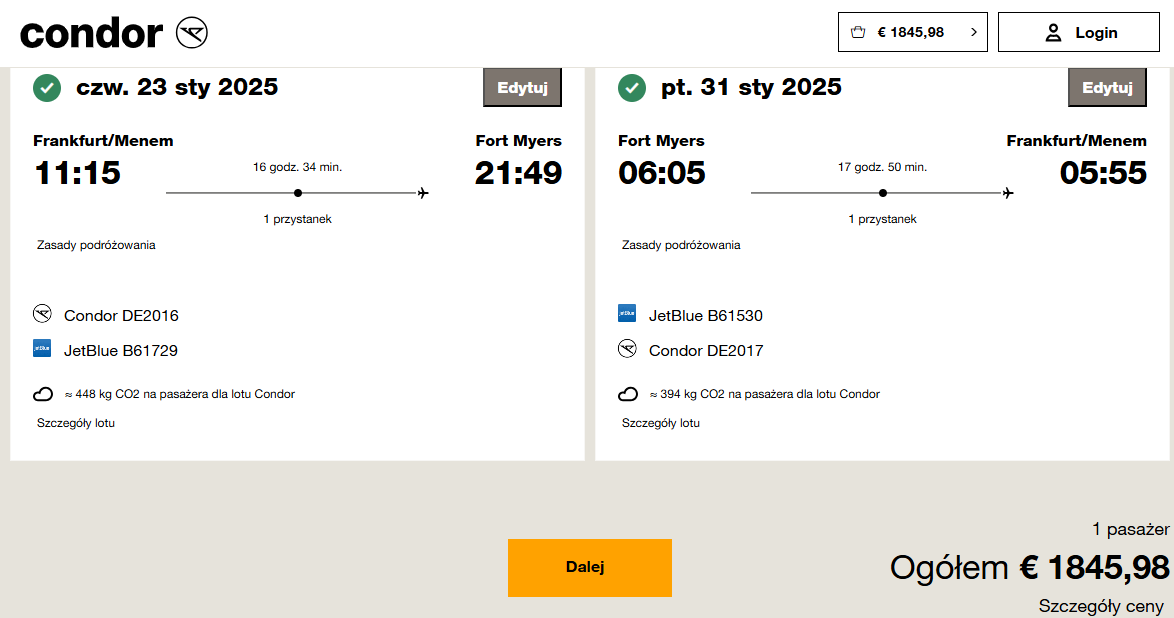This screenshot has width=1174, height=618.
Task: Open Szczegóły lotu for the Frankfurt outbound flight
Action: (76, 423)
